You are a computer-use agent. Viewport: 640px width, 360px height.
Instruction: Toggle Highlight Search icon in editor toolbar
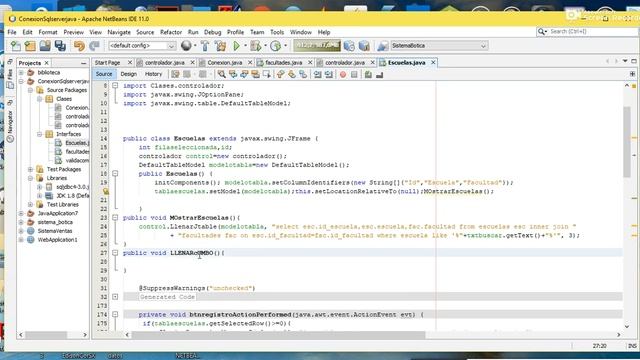256,74
